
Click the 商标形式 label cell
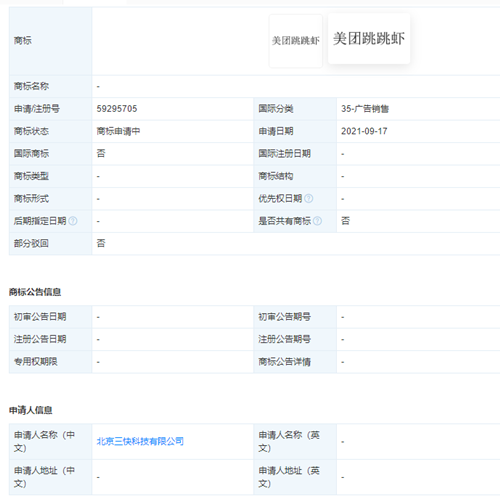[51, 199]
